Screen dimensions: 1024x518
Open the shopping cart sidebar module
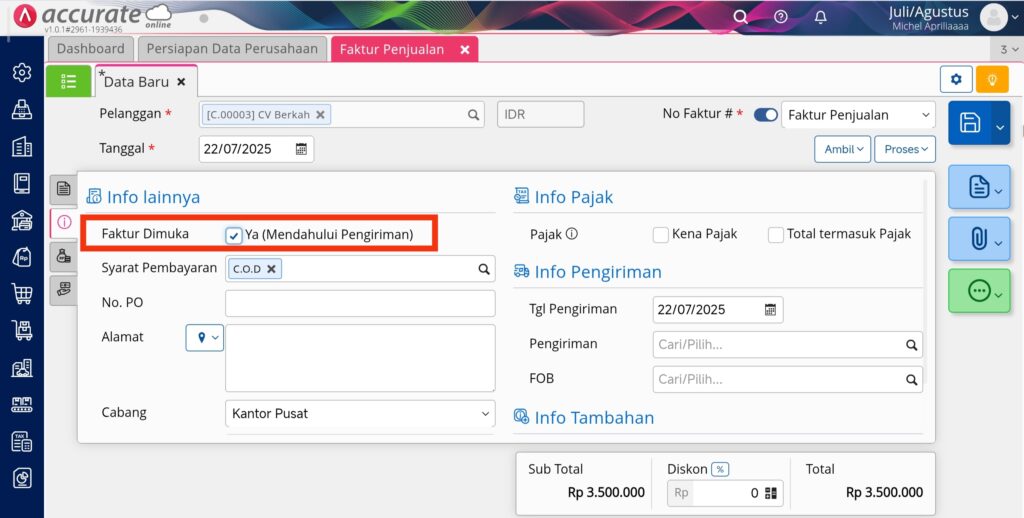click(x=22, y=294)
